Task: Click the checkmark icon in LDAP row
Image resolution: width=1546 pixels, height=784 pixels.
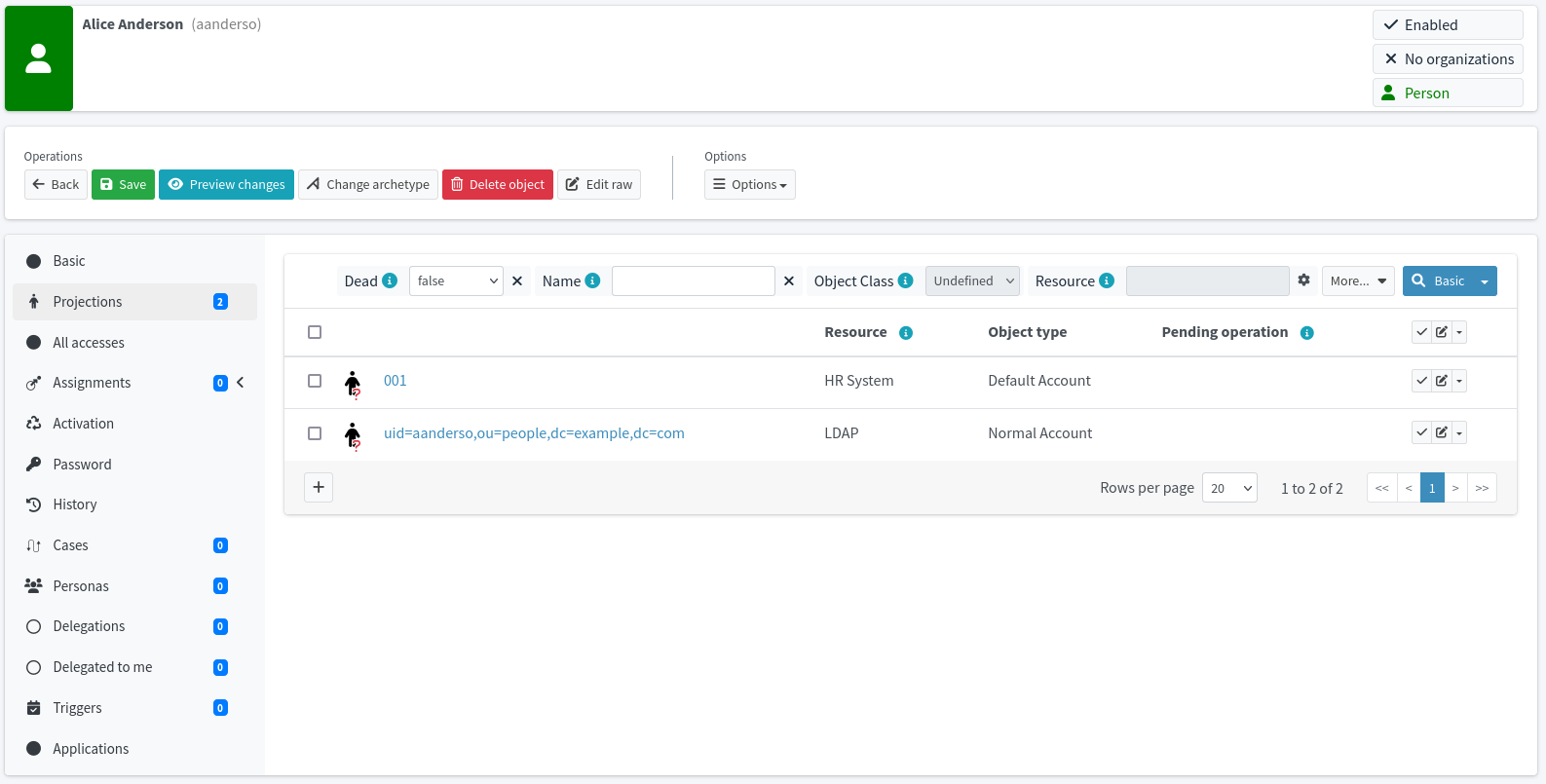Action: 1422,432
